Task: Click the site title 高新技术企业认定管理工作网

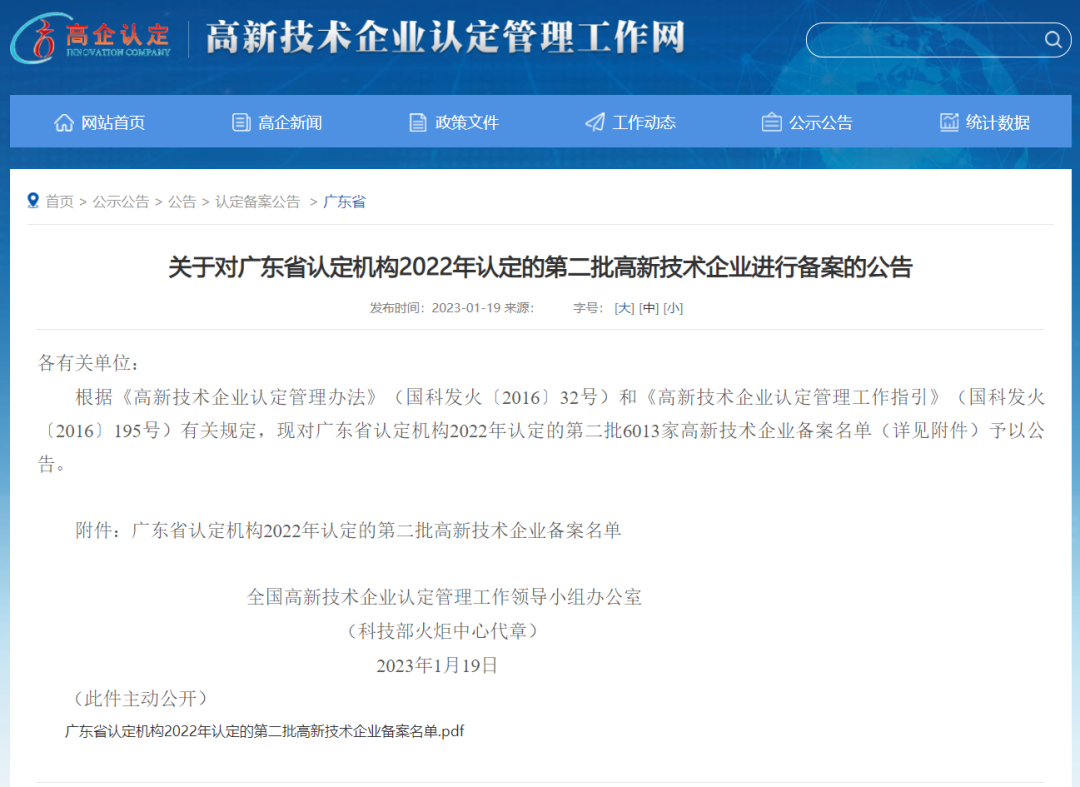Action: (x=446, y=37)
